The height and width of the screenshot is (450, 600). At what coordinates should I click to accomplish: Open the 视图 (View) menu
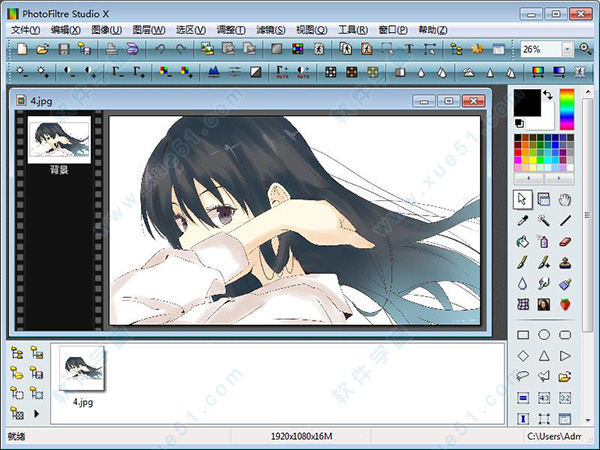coord(311,30)
